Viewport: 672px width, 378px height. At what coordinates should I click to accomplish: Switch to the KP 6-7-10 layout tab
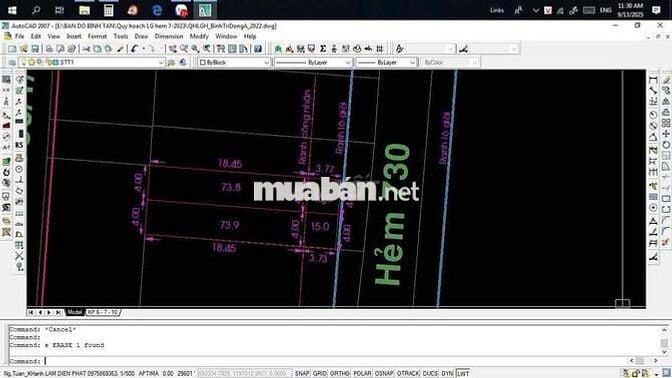[x=103, y=312]
